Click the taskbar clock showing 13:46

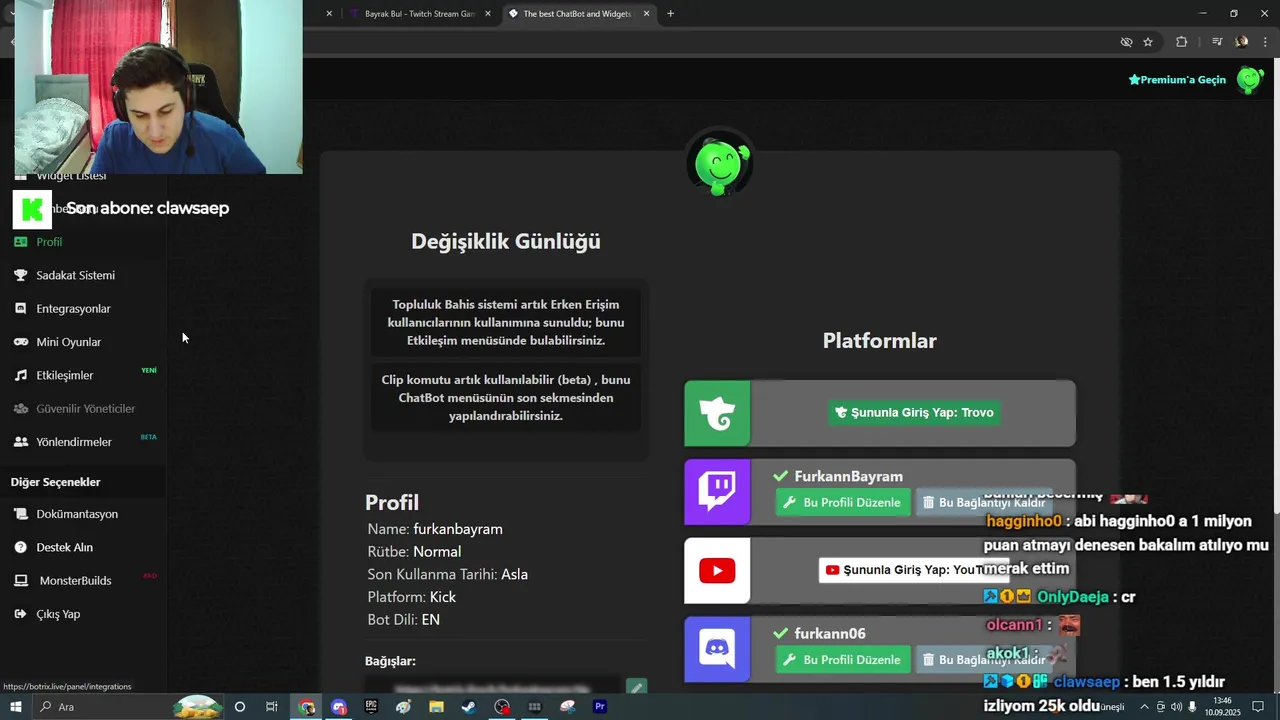[x=1221, y=707]
